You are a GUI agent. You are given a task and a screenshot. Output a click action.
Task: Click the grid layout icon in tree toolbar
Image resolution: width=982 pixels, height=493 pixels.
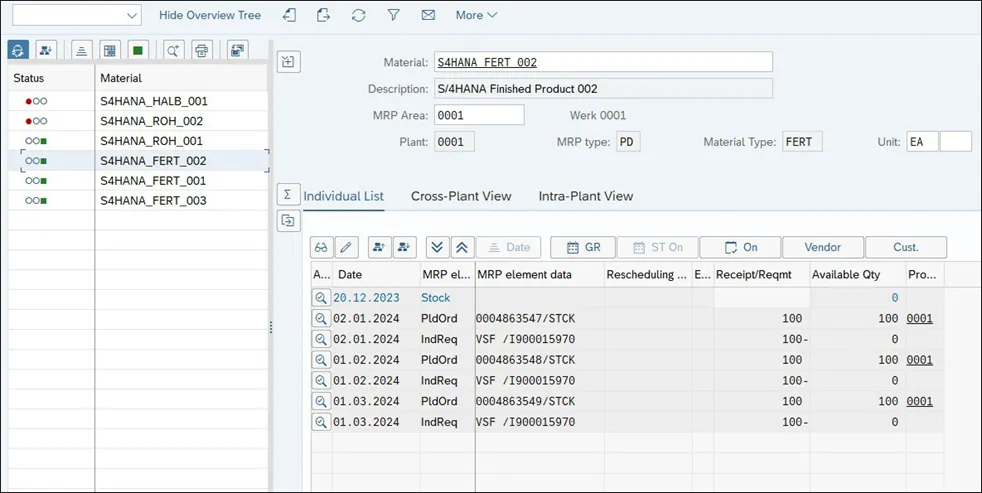coord(110,50)
